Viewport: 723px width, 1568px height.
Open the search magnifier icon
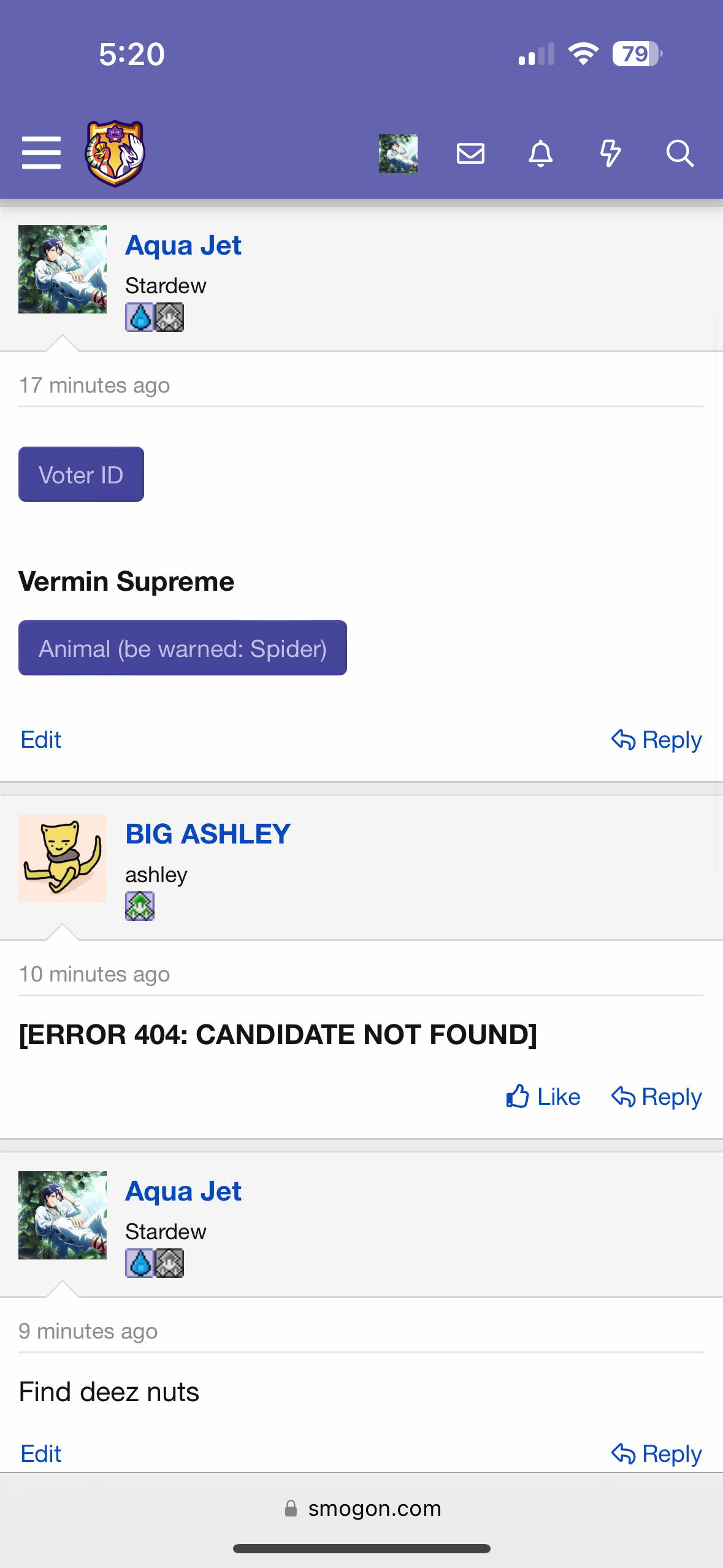tap(680, 153)
